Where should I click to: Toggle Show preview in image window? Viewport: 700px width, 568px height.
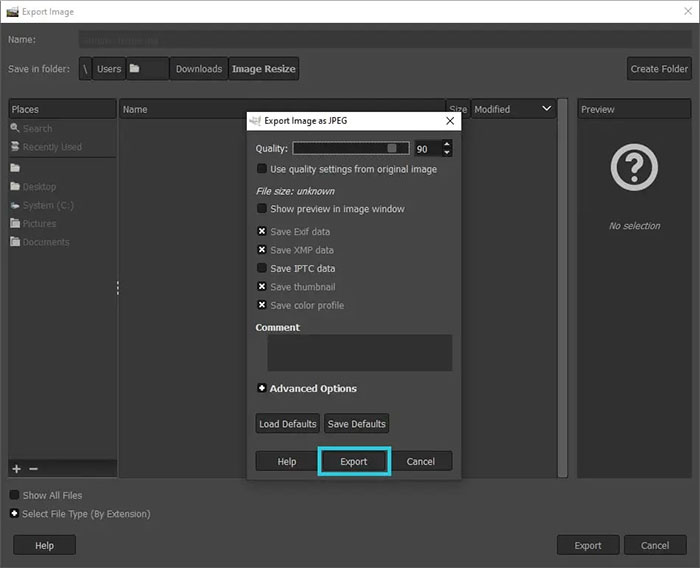[x=262, y=209]
